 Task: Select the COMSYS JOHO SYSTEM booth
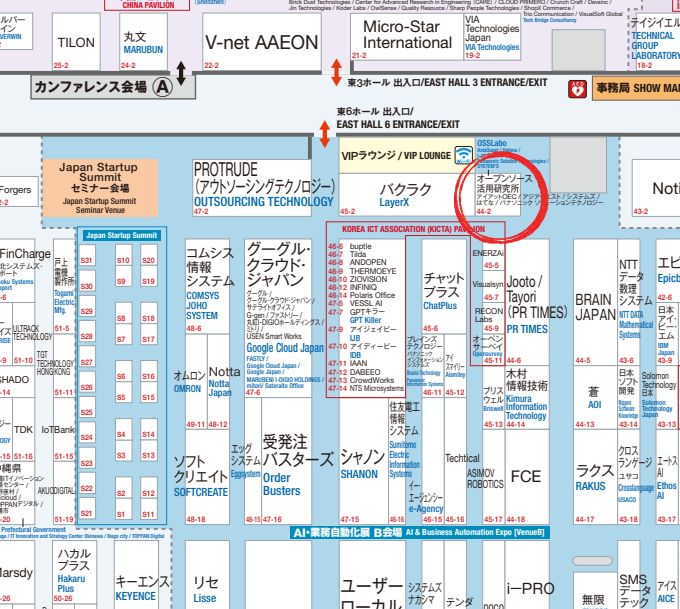click(x=207, y=286)
